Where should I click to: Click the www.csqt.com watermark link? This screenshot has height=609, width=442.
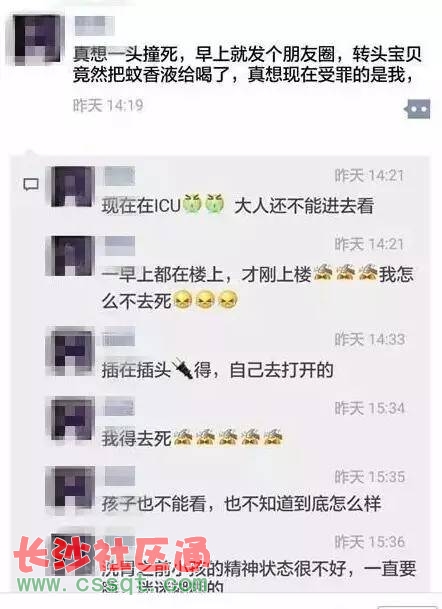tap(113, 583)
